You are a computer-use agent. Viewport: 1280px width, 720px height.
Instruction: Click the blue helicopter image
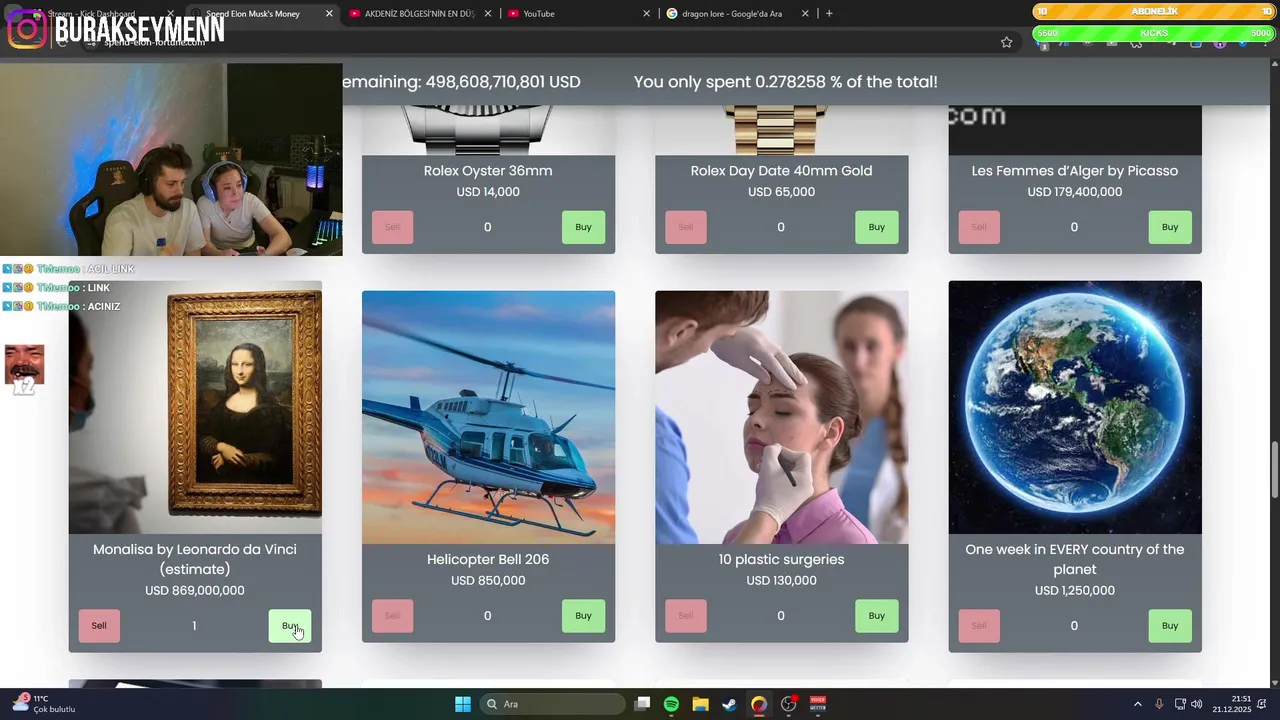(x=488, y=417)
